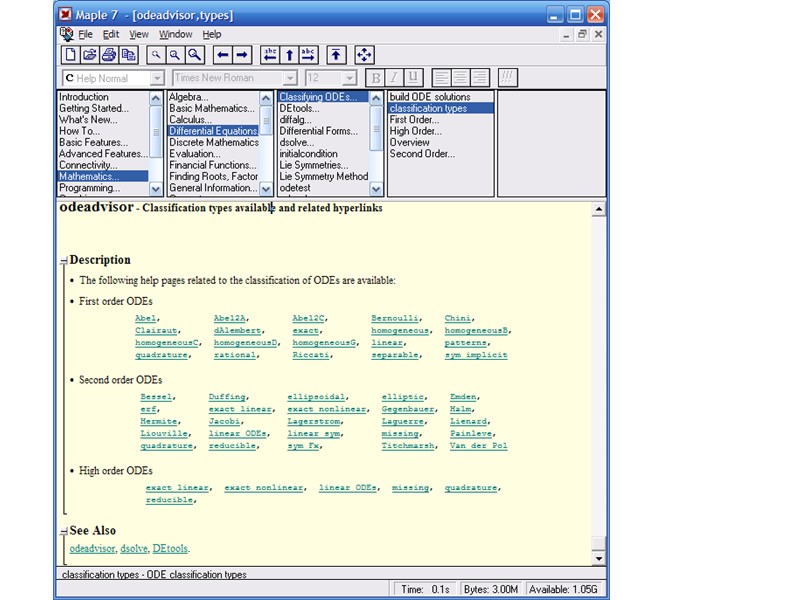Open the Window menu

point(176,34)
